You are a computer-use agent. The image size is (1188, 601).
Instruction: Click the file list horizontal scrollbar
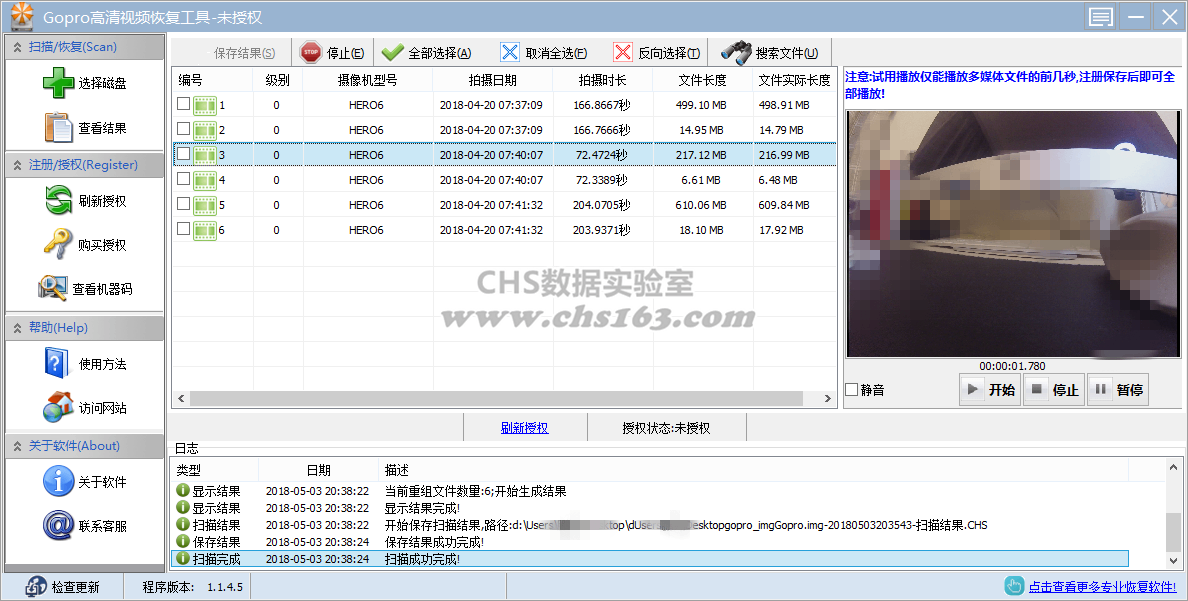click(496, 398)
